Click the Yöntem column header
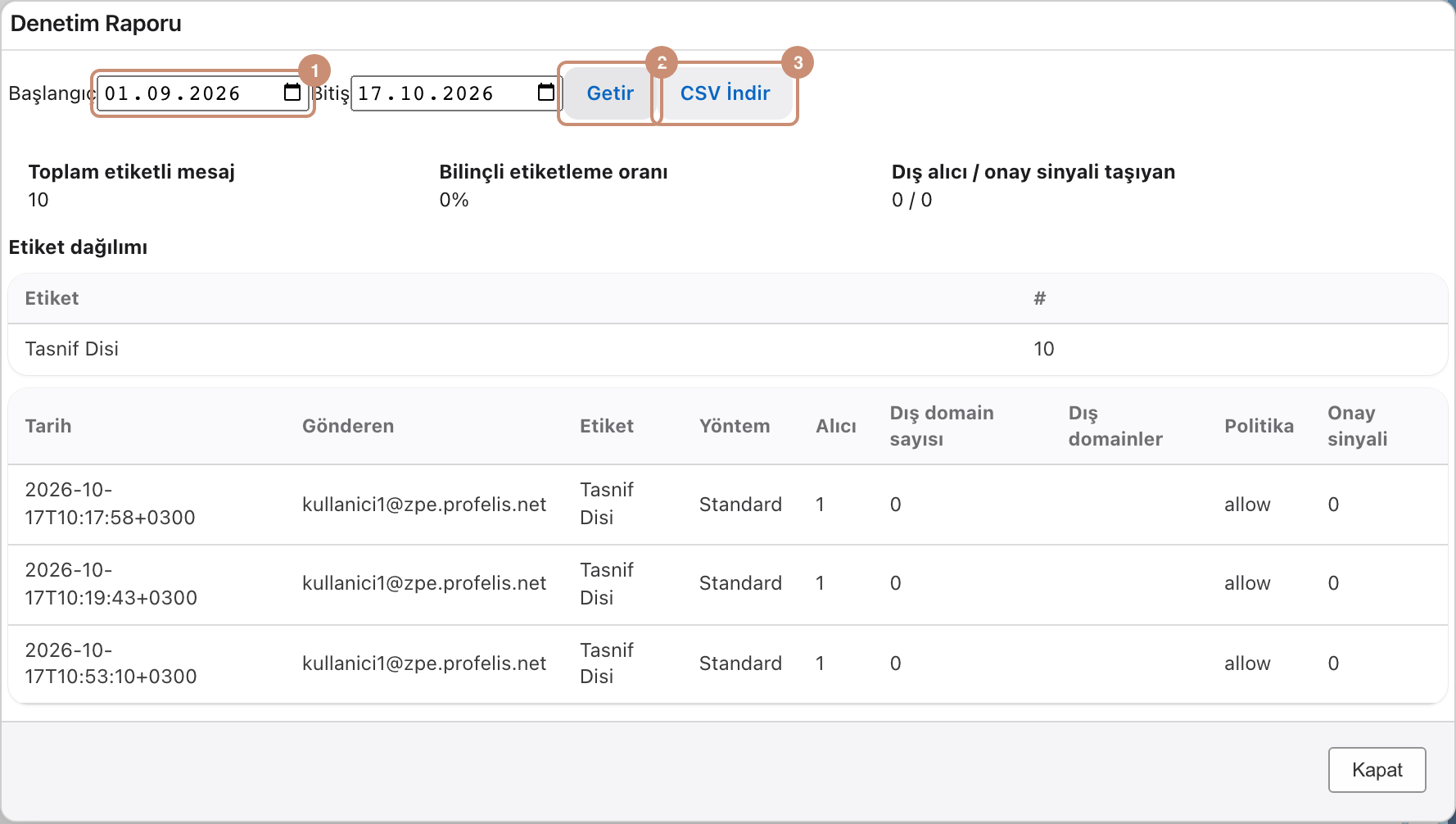 (735, 426)
